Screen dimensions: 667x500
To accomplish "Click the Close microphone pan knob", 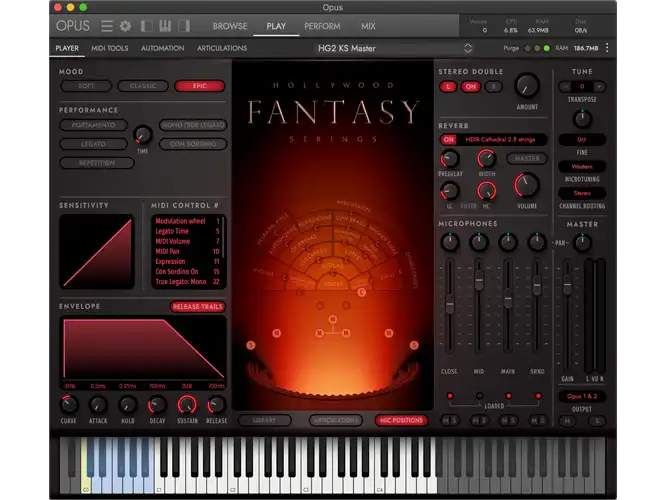I will click(449, 242).
